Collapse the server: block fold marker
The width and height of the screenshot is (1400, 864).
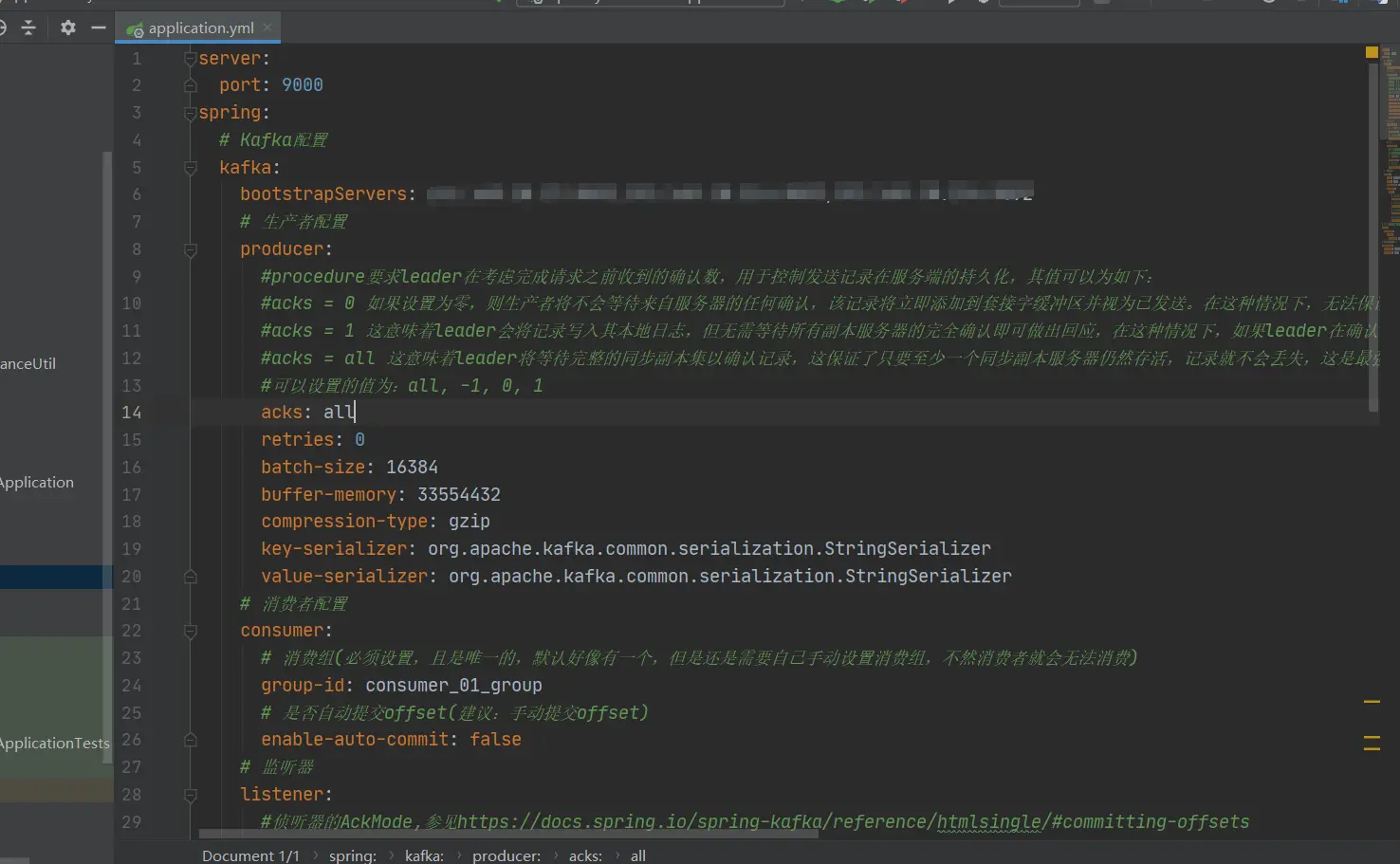(x=190, y=59)
